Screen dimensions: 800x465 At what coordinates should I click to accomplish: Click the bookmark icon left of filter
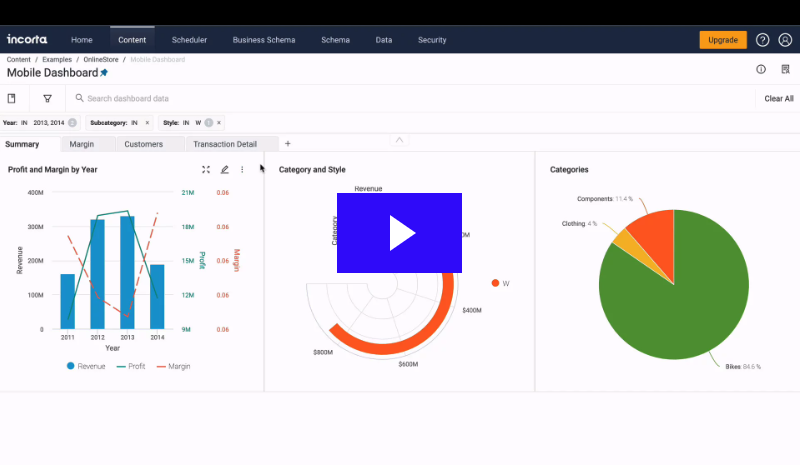pos(12,99)
